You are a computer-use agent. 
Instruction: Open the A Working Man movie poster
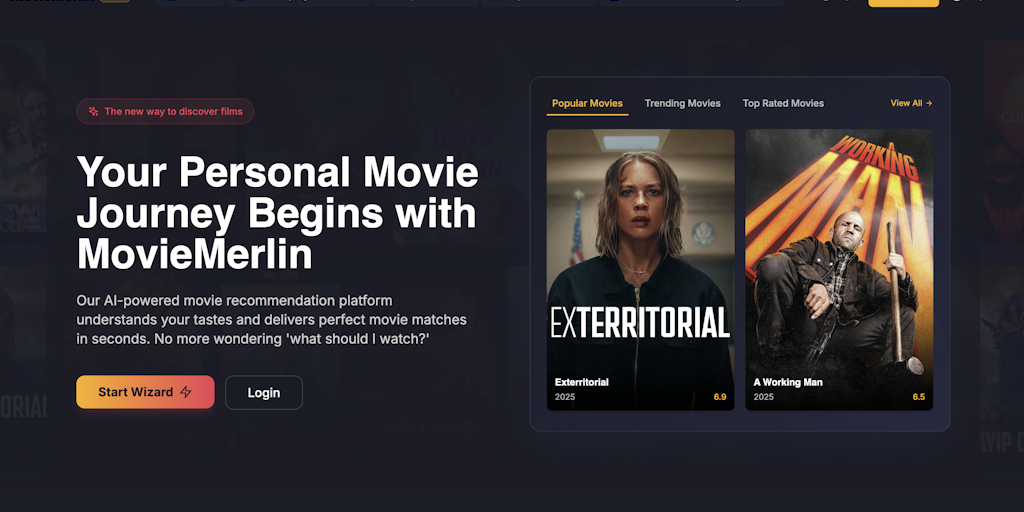(x=839, y=270)
